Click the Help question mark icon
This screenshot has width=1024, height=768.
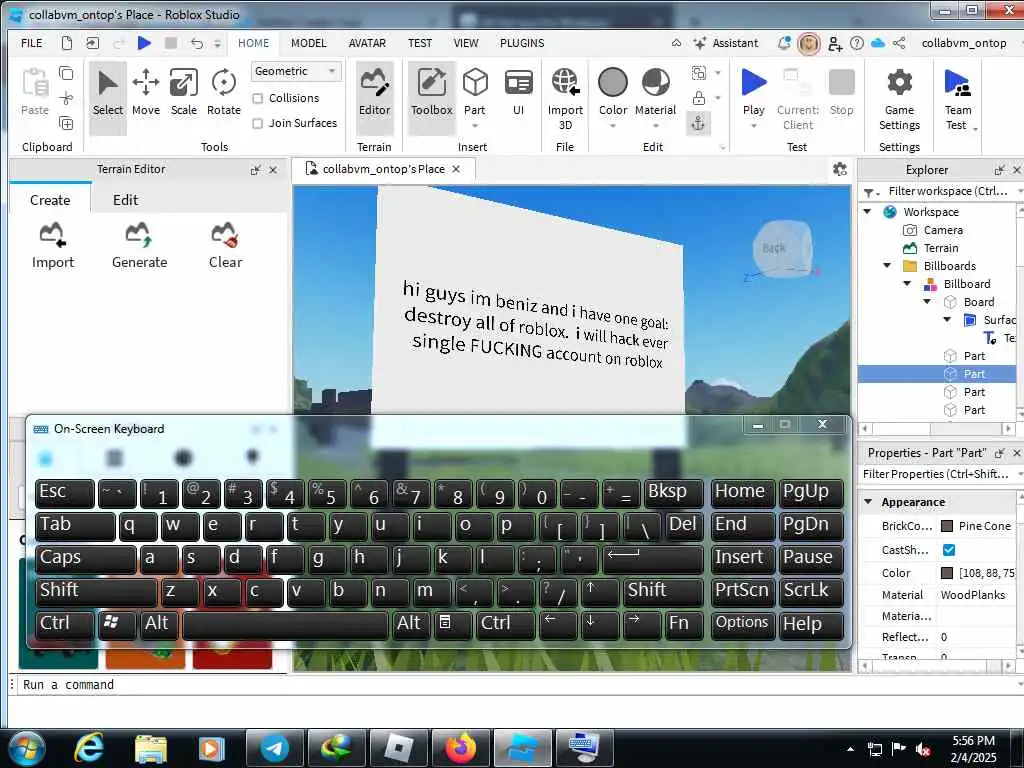click(x=857, y=43)
